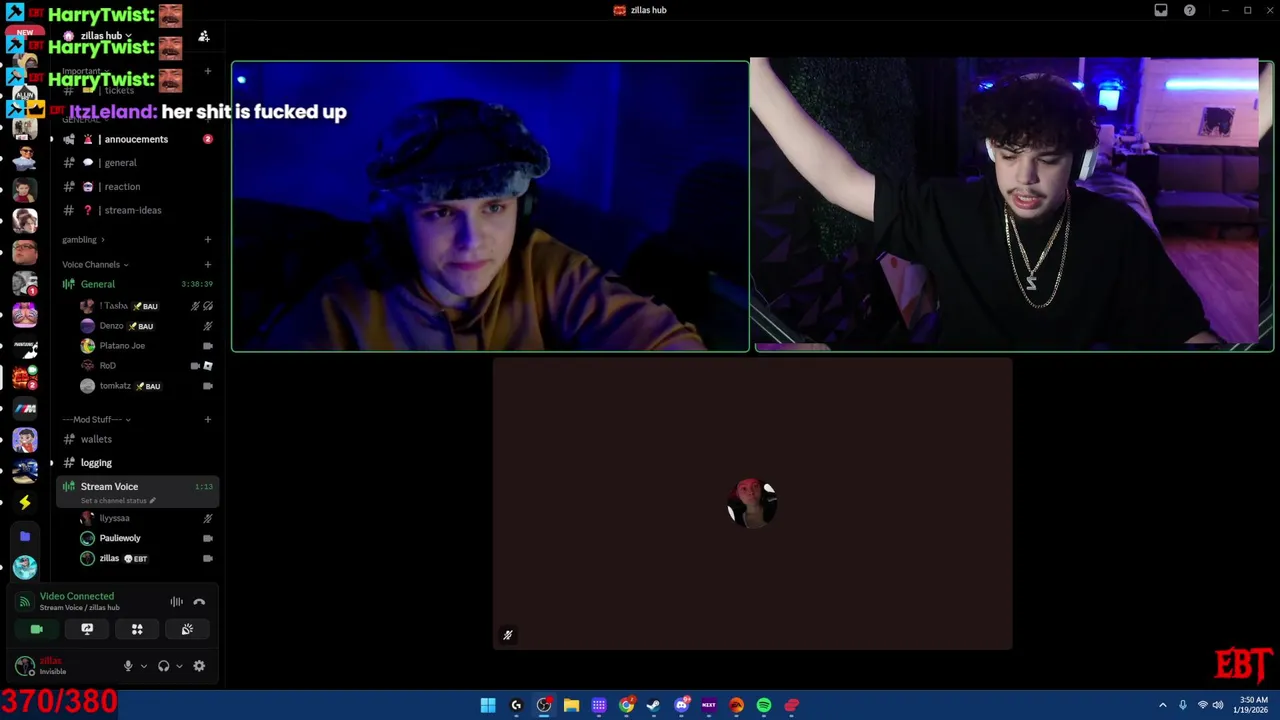Viewport: 1280px width, 720px height.
Task: Open the wallets channel
Action: [137, 440]
